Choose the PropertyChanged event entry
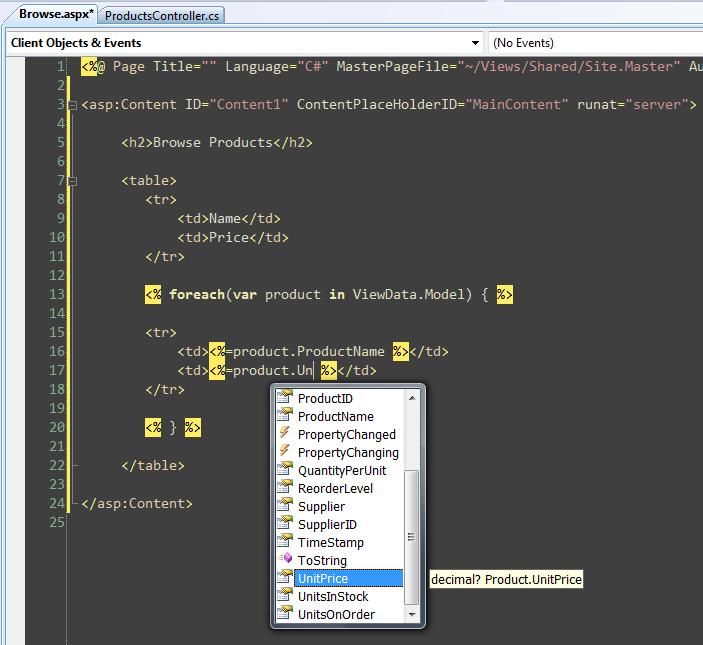 (347, 434)
